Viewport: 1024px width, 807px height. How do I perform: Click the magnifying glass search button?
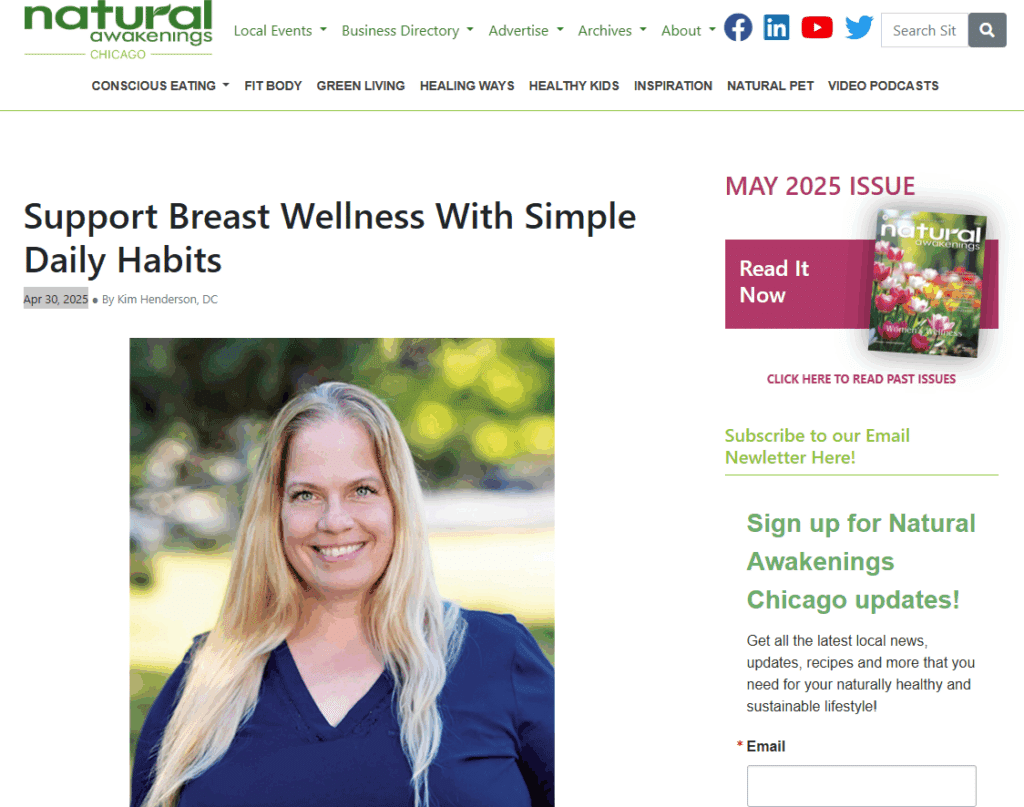tap(987, 30)
